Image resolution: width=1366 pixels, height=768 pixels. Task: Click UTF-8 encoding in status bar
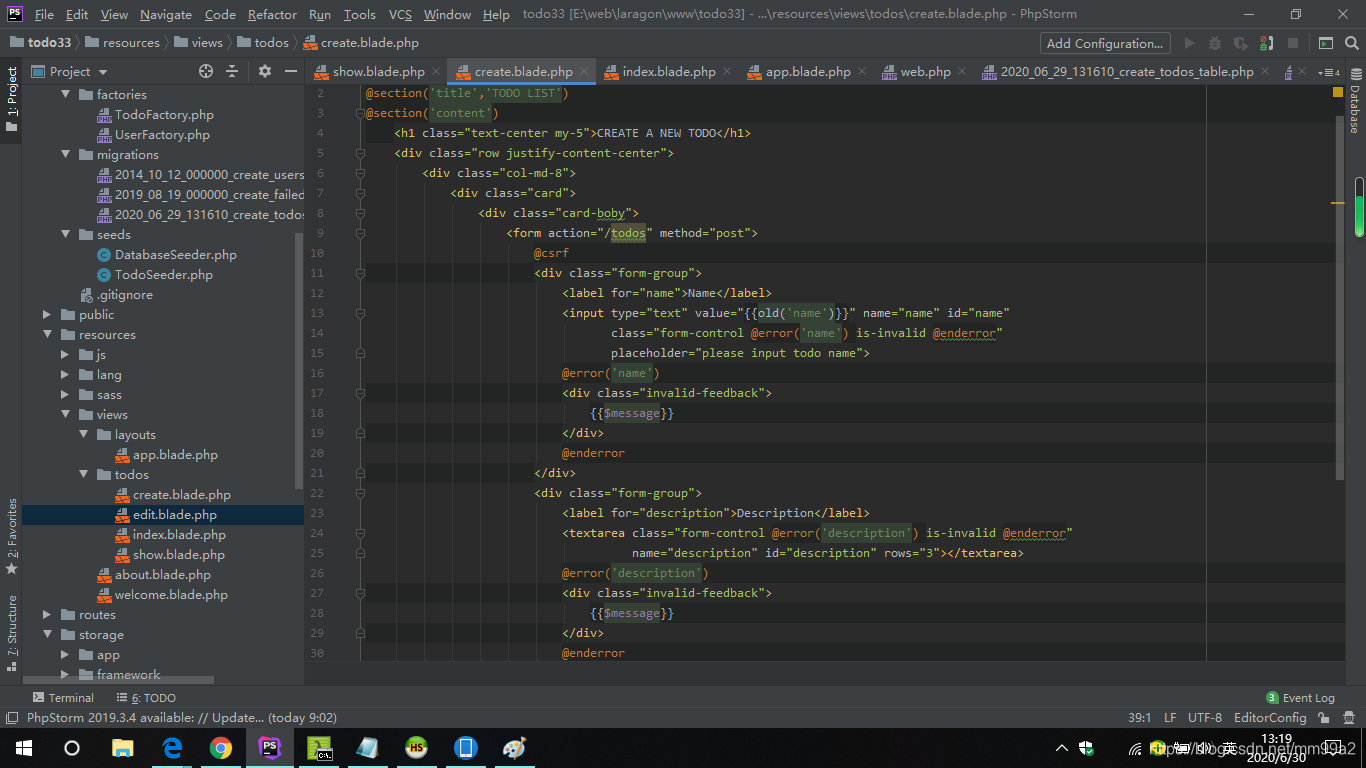pyautogui.click(x=1204, y=718)
